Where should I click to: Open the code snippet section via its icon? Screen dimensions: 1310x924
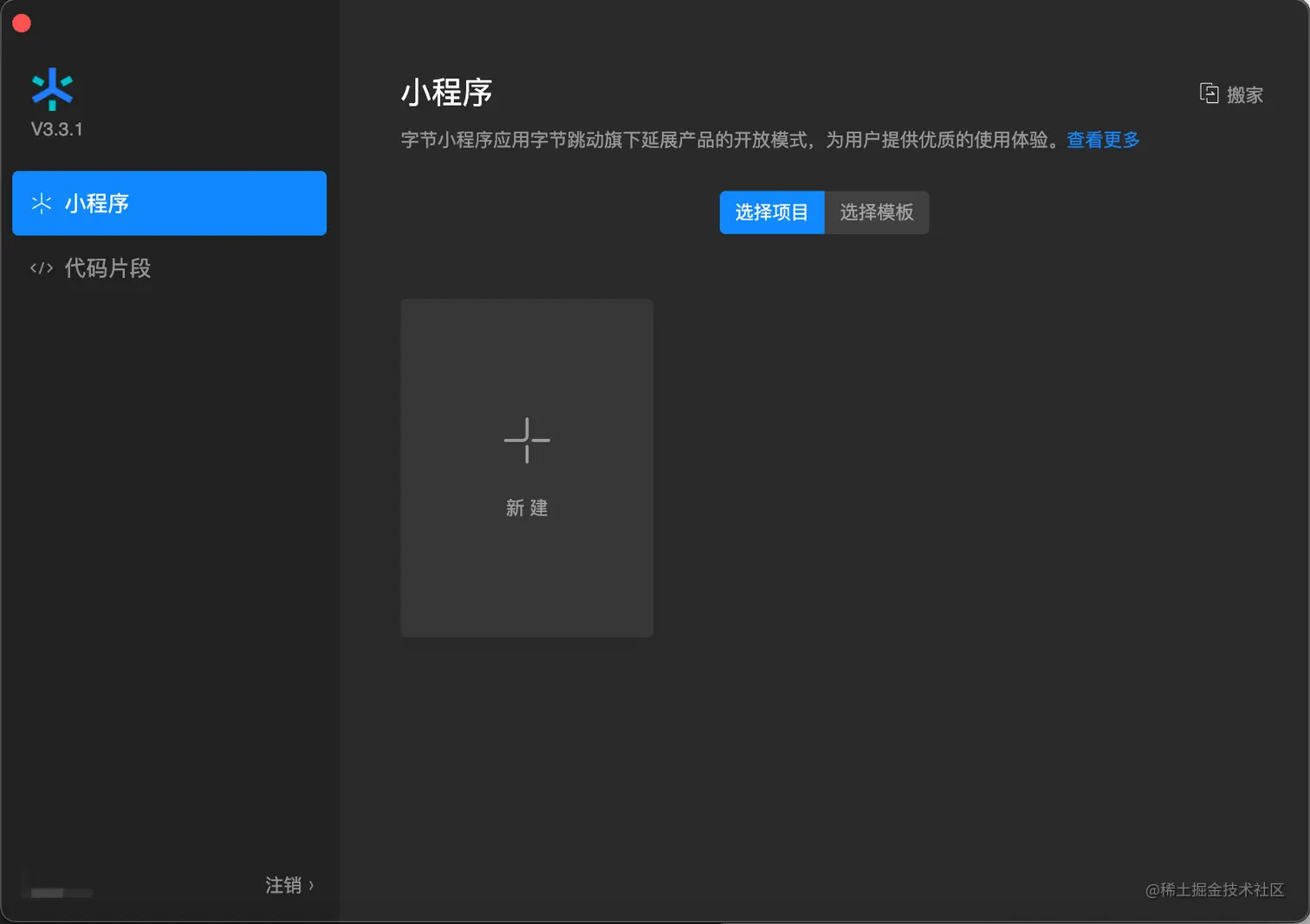[41, 268]
